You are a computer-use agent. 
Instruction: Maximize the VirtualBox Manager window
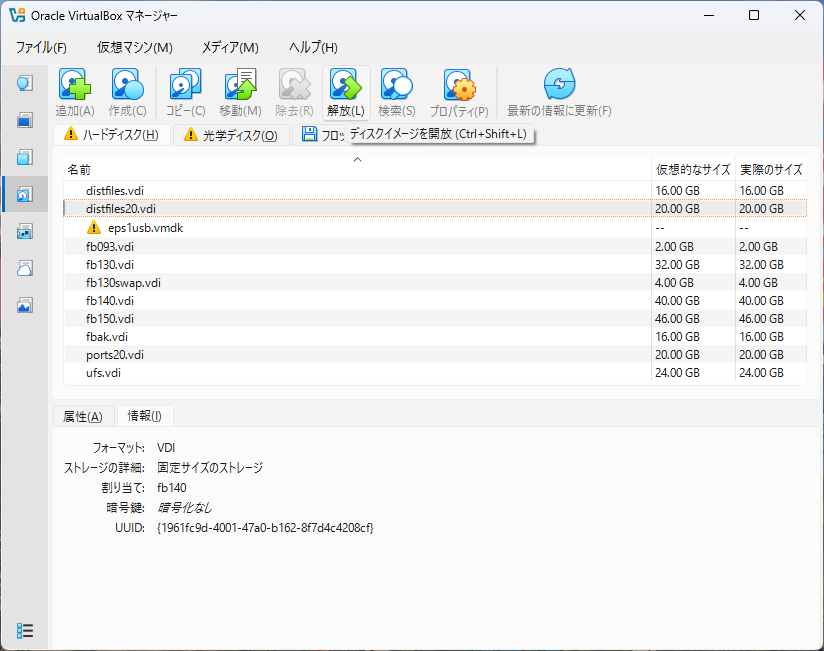[754, 15]
